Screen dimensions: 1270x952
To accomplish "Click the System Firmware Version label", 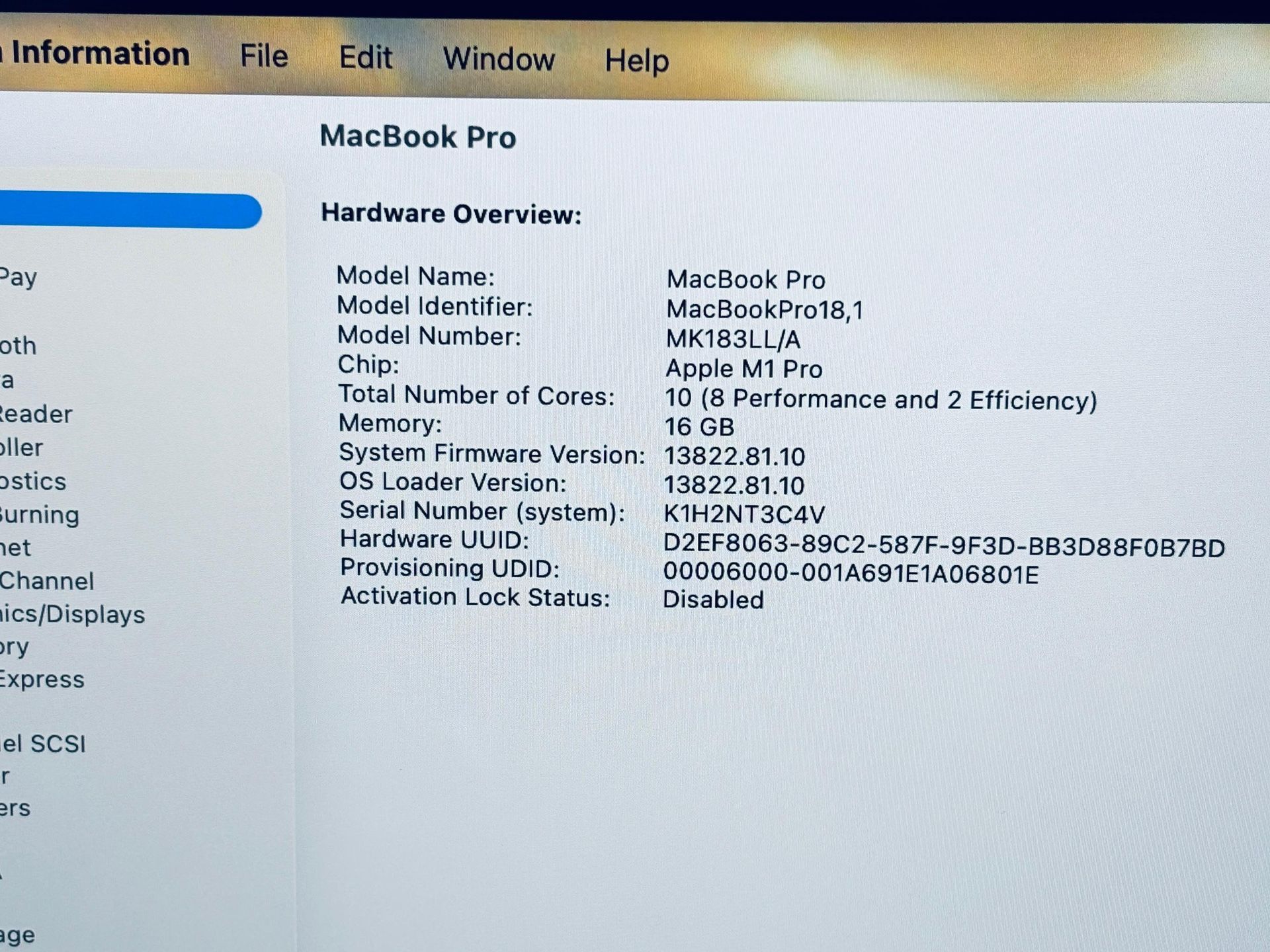I will [492, 454].
